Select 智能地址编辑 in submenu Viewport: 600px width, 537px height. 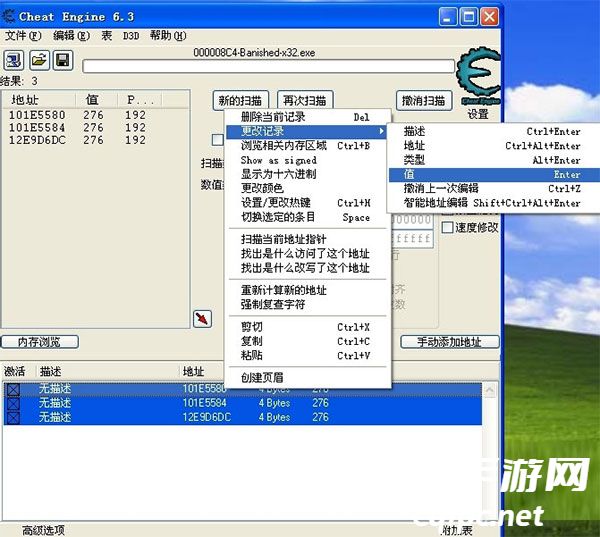(494, 203)
